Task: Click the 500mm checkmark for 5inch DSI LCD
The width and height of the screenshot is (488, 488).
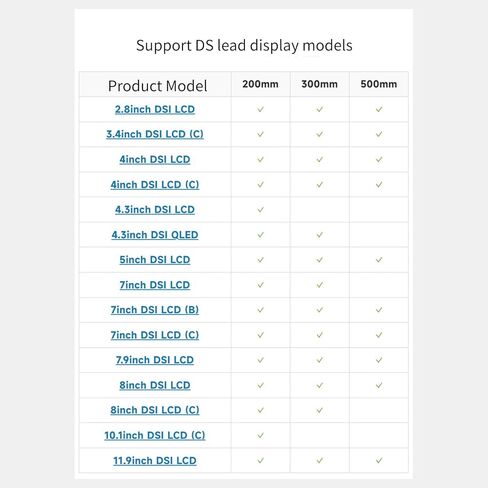Action: [x=379, y=260]
